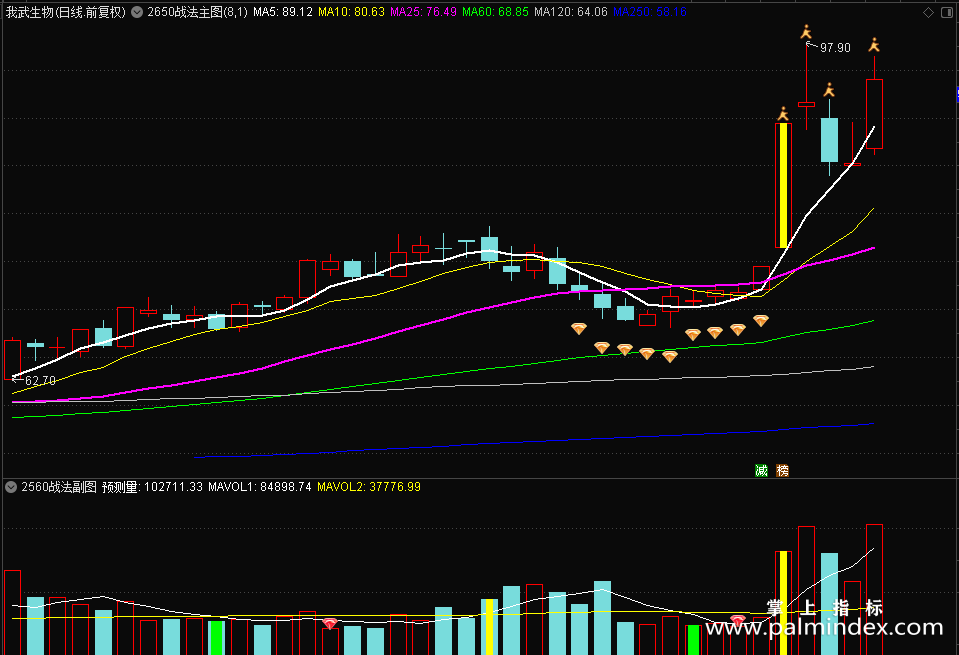
Task: Click the left red diamond in volume pane
Action: (330, 623)
